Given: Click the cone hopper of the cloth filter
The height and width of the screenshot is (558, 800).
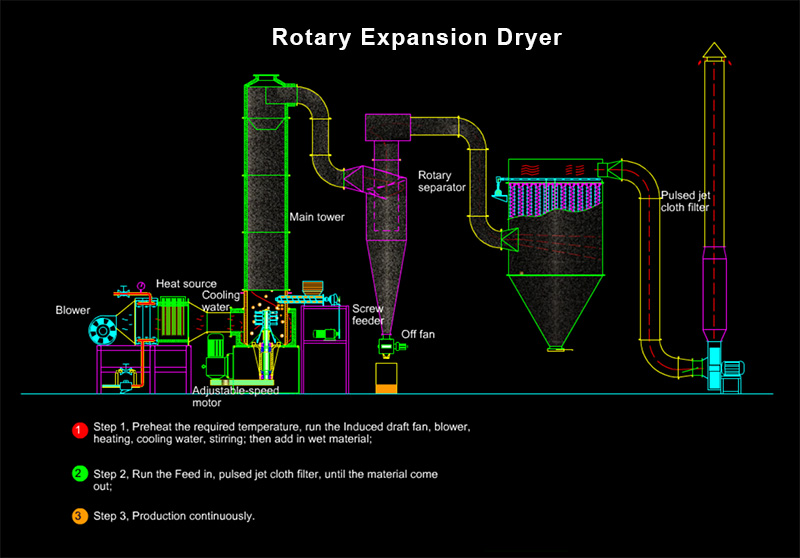Looking at the screenshot, I should tap(559, 310).
